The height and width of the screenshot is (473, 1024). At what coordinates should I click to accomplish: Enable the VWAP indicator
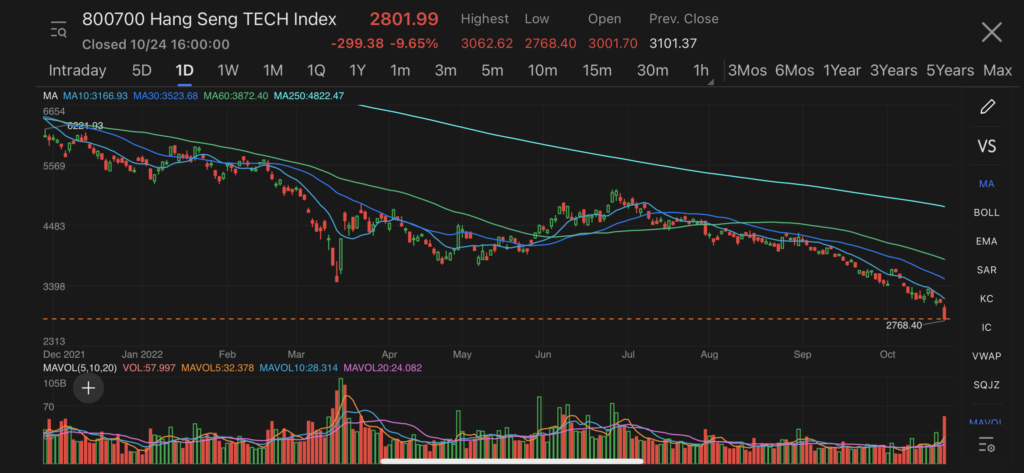pyautogui.click(x=986, y=356)
